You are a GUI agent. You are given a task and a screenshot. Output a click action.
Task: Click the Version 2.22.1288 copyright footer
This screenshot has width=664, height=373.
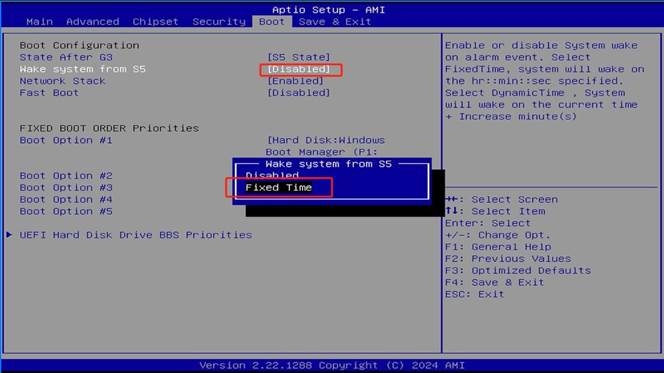coord(332,365)
